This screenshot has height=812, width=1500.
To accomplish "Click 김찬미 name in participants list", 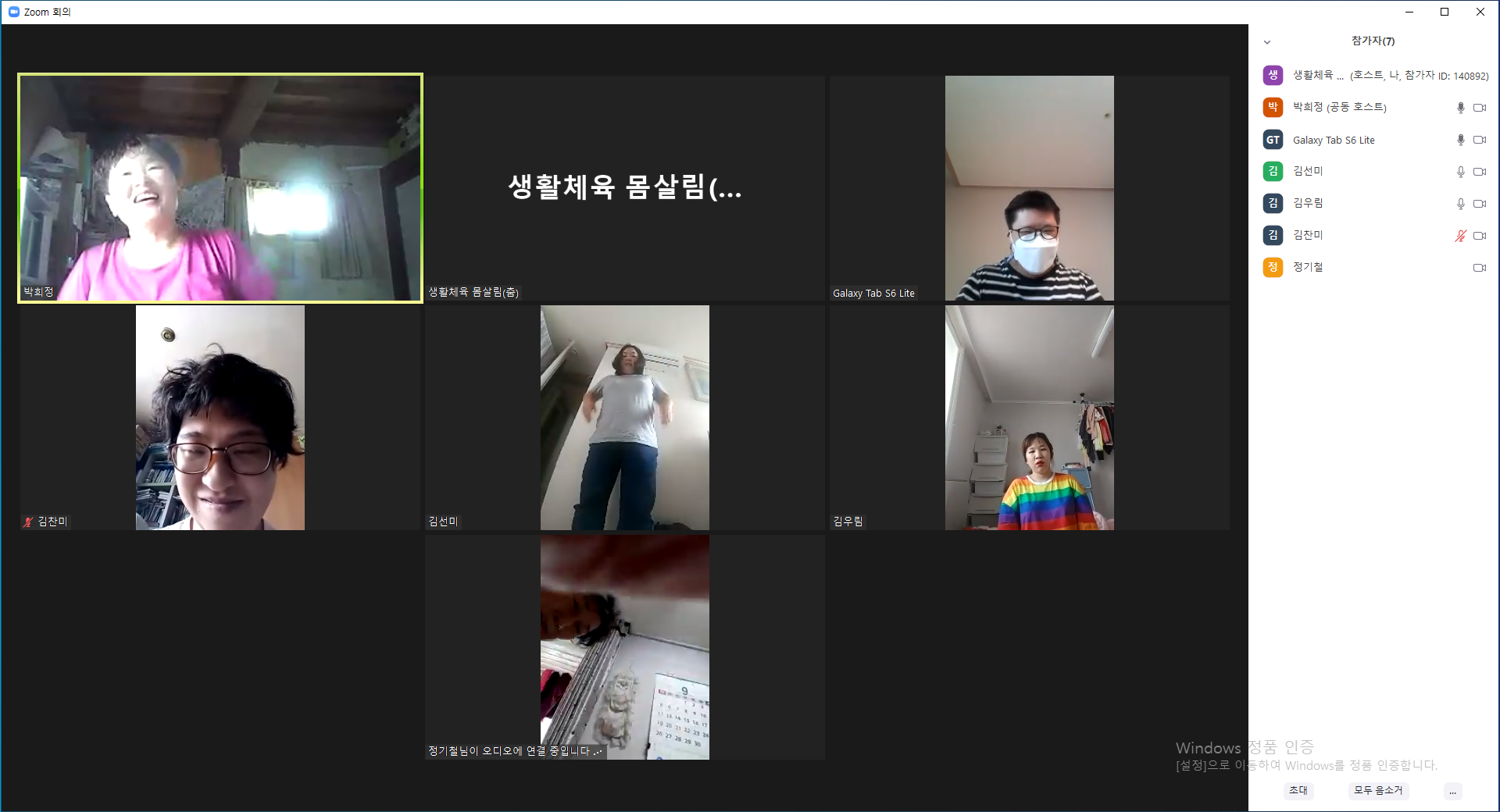I will tap(1308, 235).
